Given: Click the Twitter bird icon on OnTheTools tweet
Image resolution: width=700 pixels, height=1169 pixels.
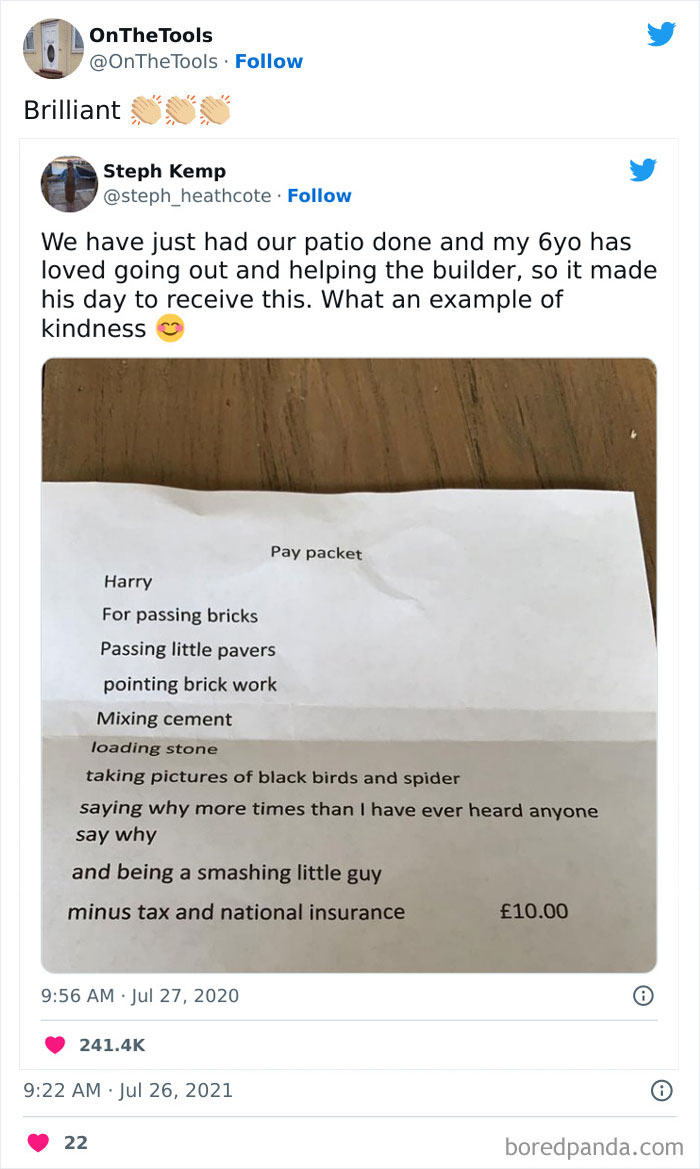Looking at the screenshot, I should [661, 34].
